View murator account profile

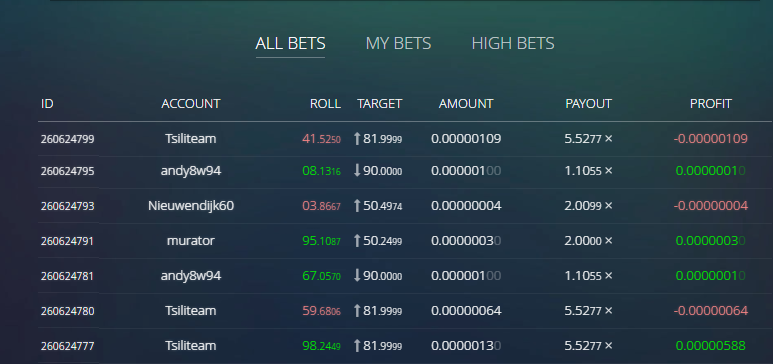tap(191, 241)
